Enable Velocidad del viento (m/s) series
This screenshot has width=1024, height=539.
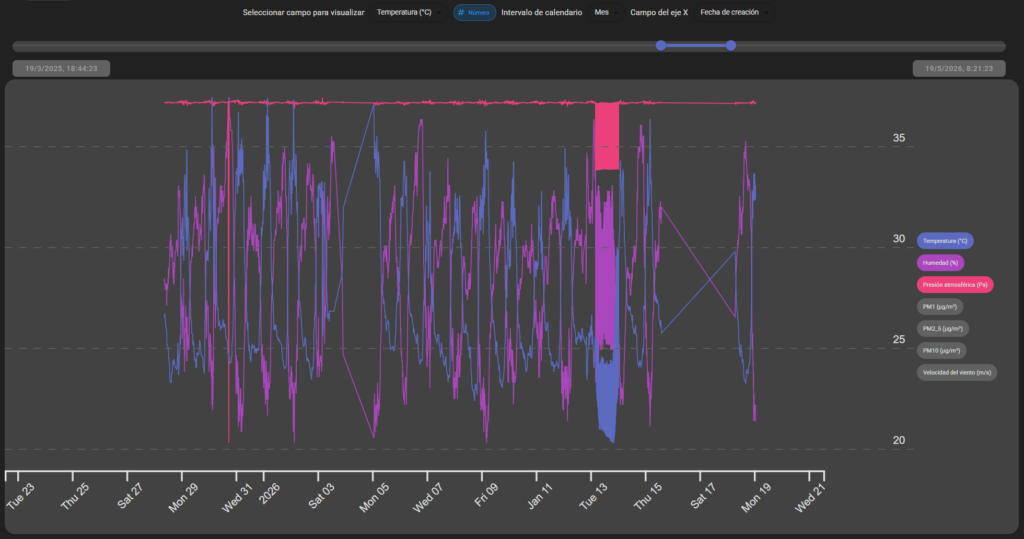[x=957, y=372]
